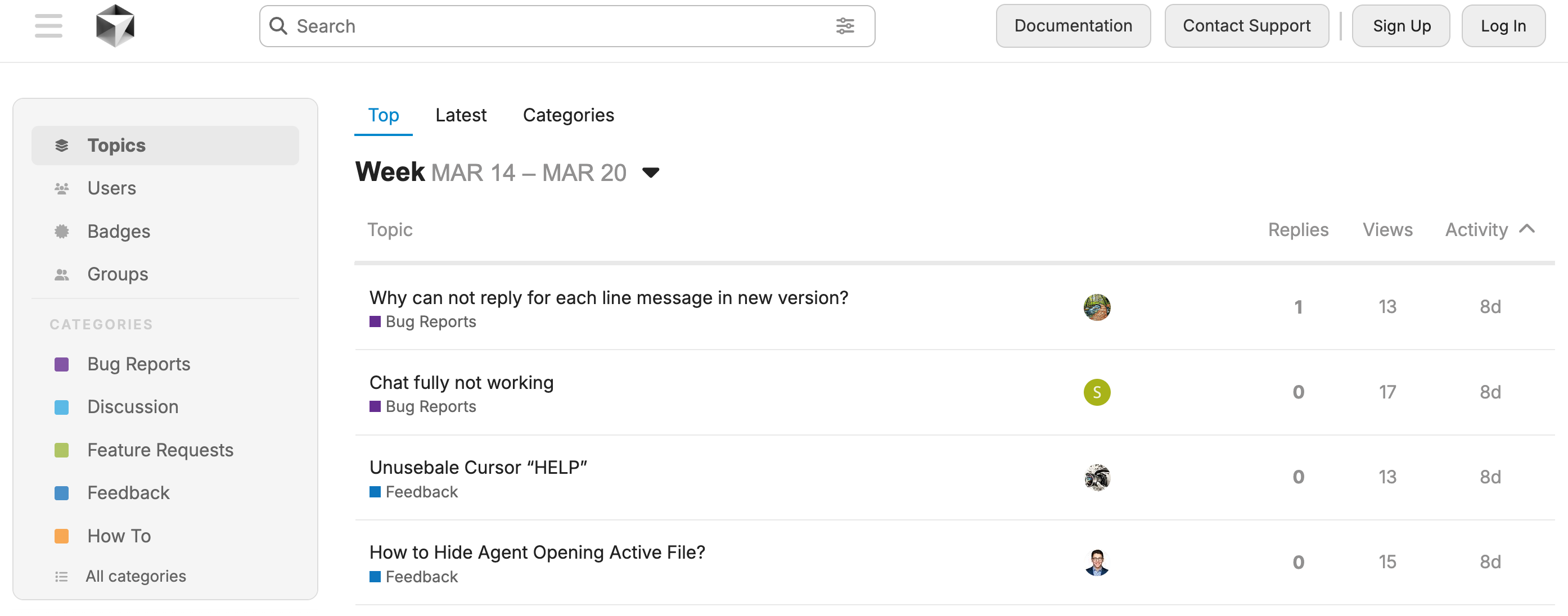This screenshot has width=1568, height=616.
Task: Click the cube logo home icon
Action: pos(115,25)
